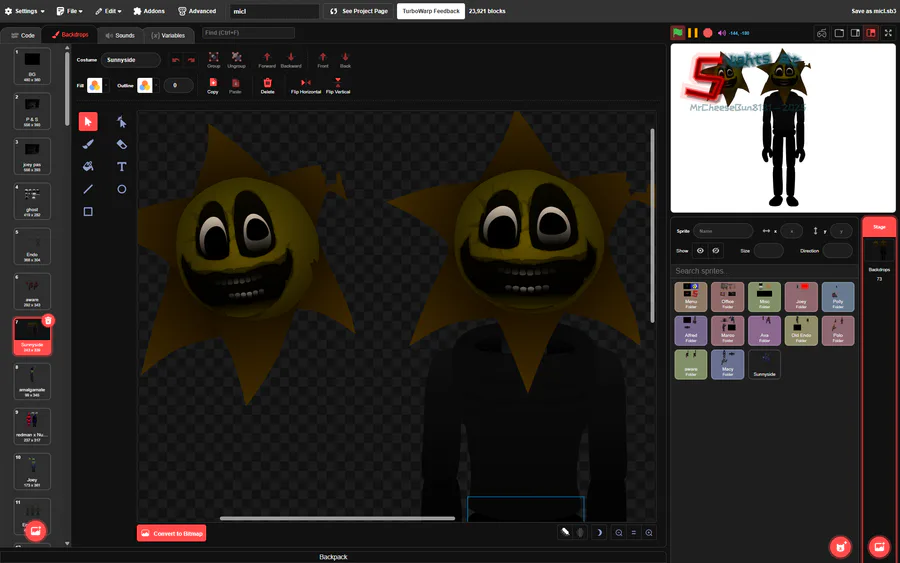Mute project with the speaker icon
Image resolution: width=900 pixels, height=563 pixels.
pyautogui.click(x=721, y=33)
